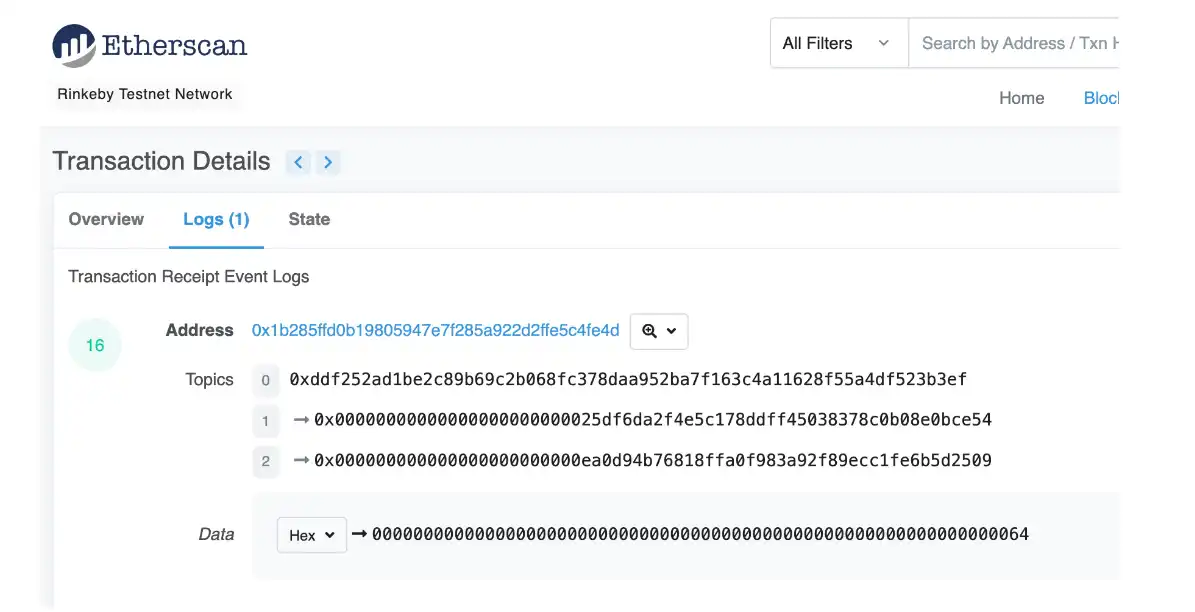
Task: Go to the Home nav link
Action: [1021, 98]
